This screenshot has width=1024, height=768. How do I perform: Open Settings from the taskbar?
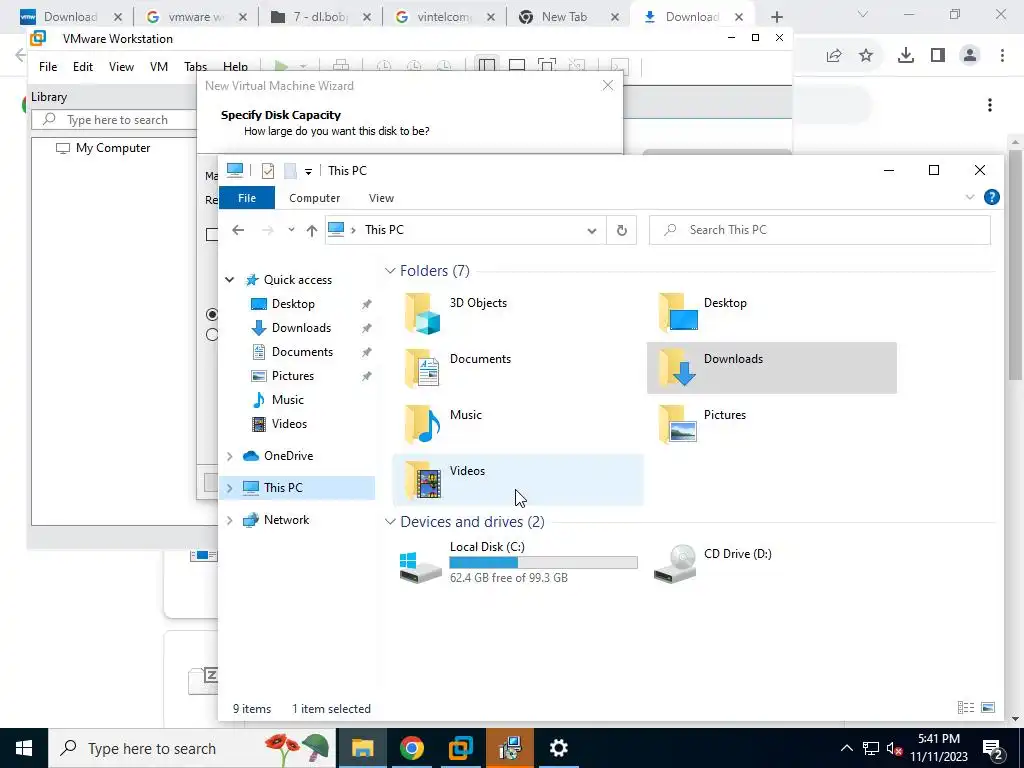click(x=558, y=748)
